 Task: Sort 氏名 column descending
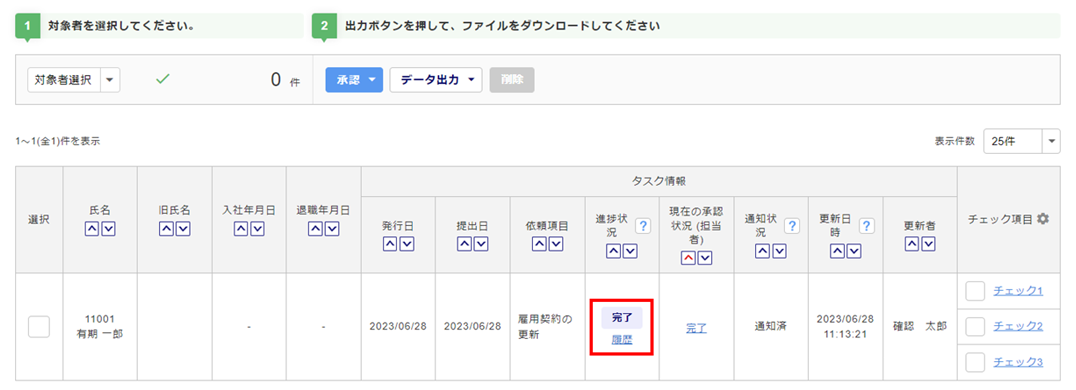click(x=108, y=230)
